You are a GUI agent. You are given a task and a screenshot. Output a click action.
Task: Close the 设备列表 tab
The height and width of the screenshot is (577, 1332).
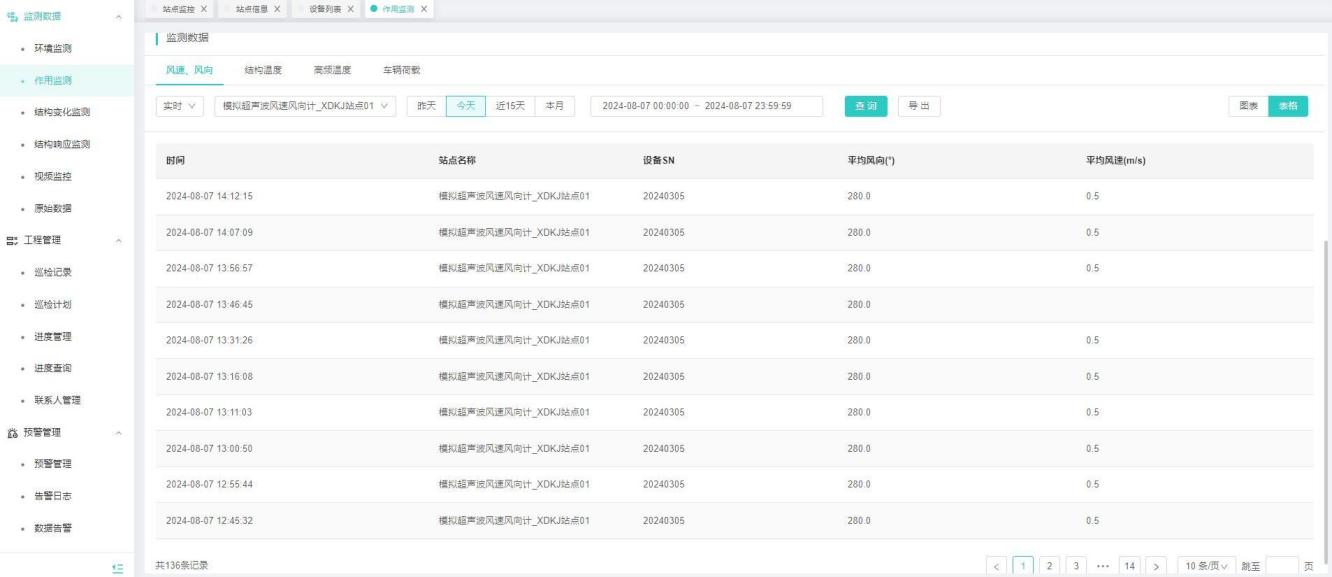[351, 9]
